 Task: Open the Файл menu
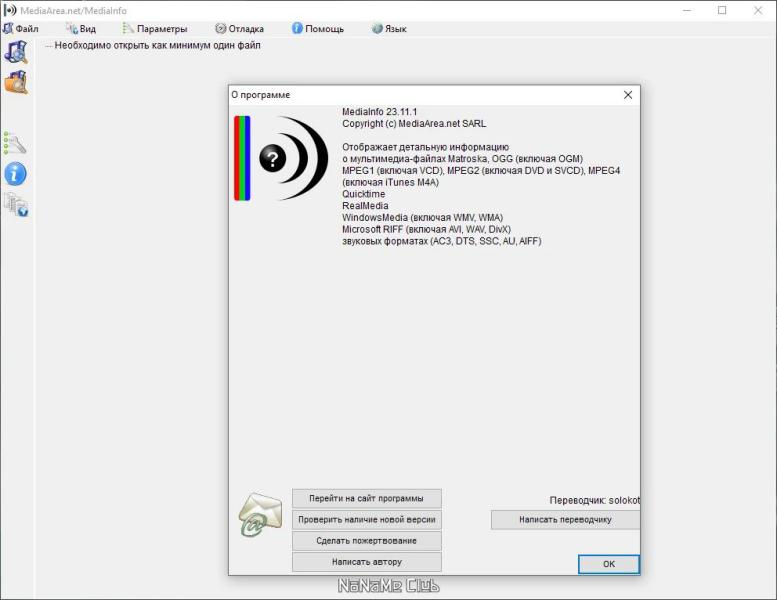pos(21,29)
